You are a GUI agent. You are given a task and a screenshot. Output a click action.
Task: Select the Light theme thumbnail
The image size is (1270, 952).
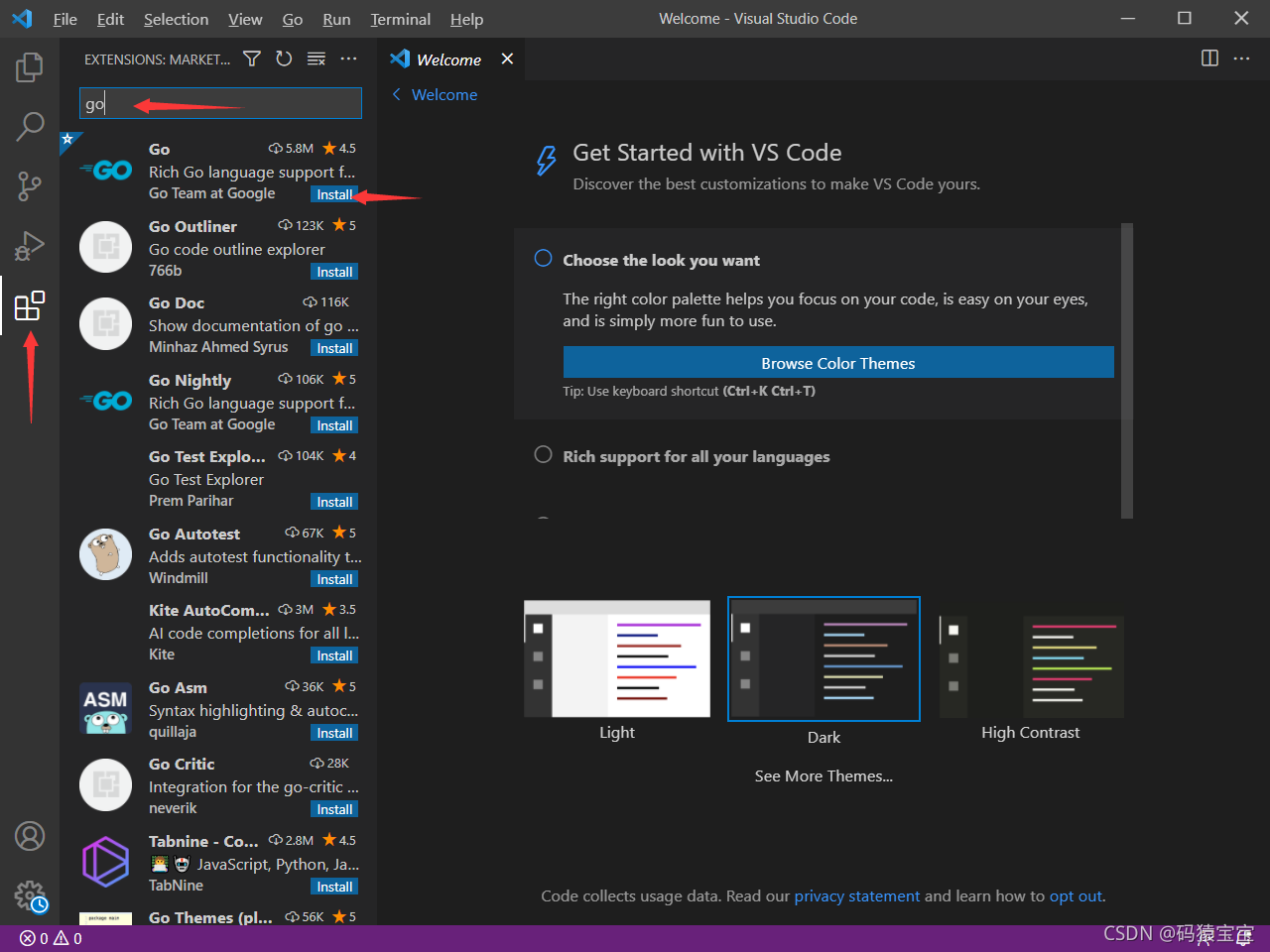pos(617,658)
